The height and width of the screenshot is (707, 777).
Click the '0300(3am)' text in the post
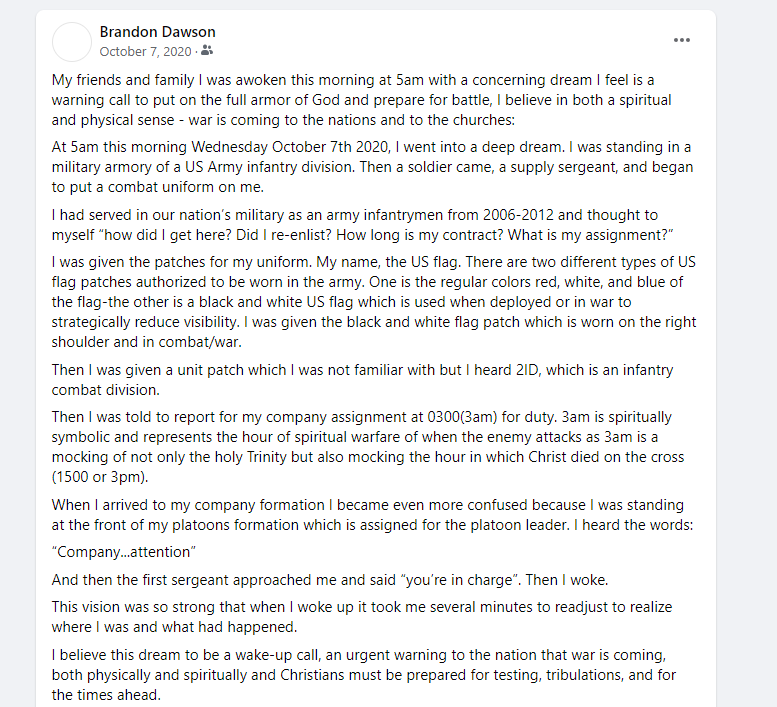(462, 417)
